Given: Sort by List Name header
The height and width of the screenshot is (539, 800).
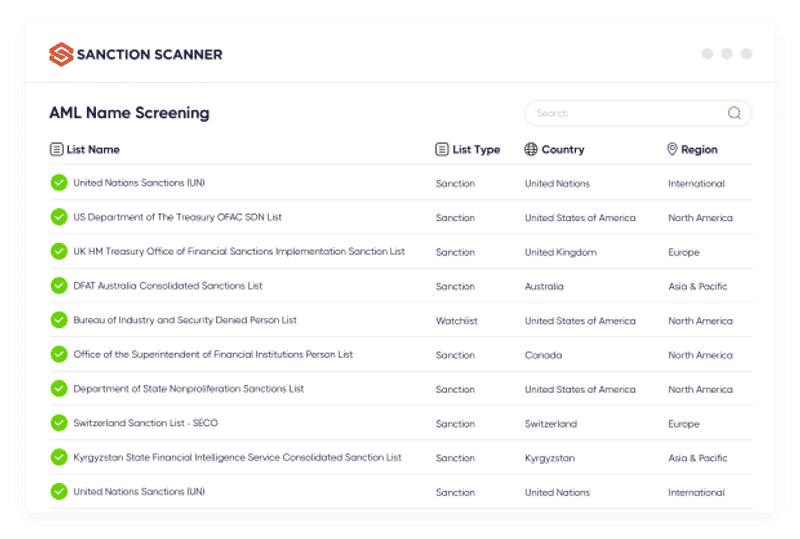Looking at the screenshot, I should tap(93, 150).
